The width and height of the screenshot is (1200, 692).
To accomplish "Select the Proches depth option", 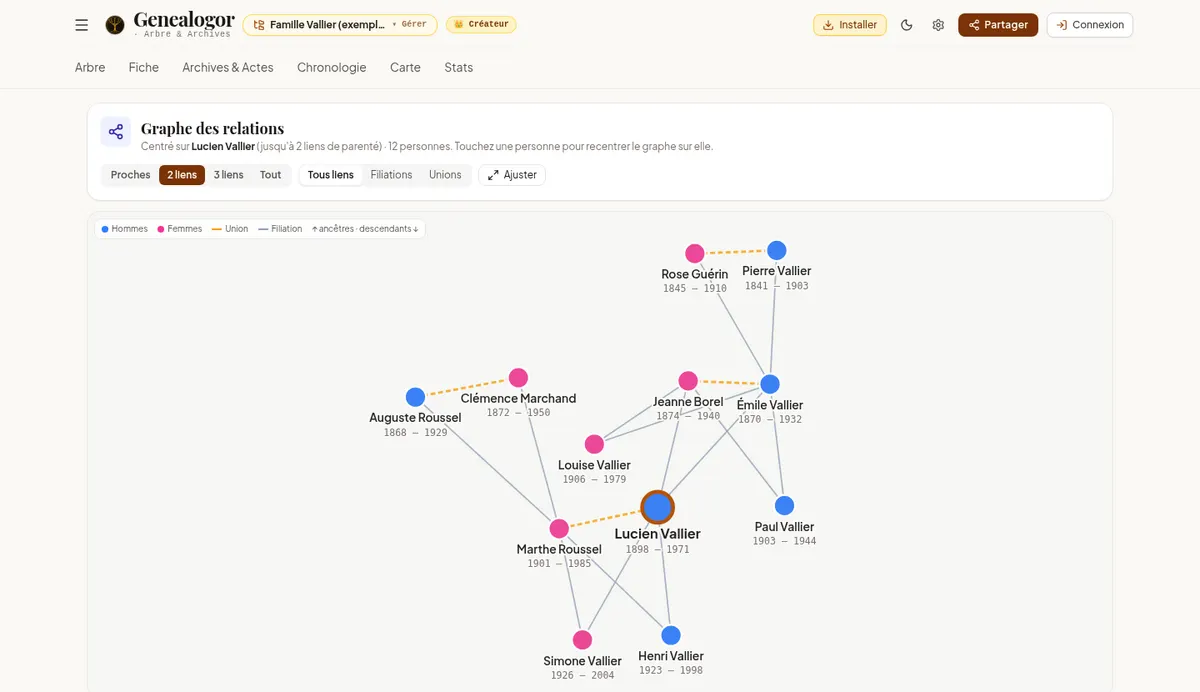I will pos(131,175).
